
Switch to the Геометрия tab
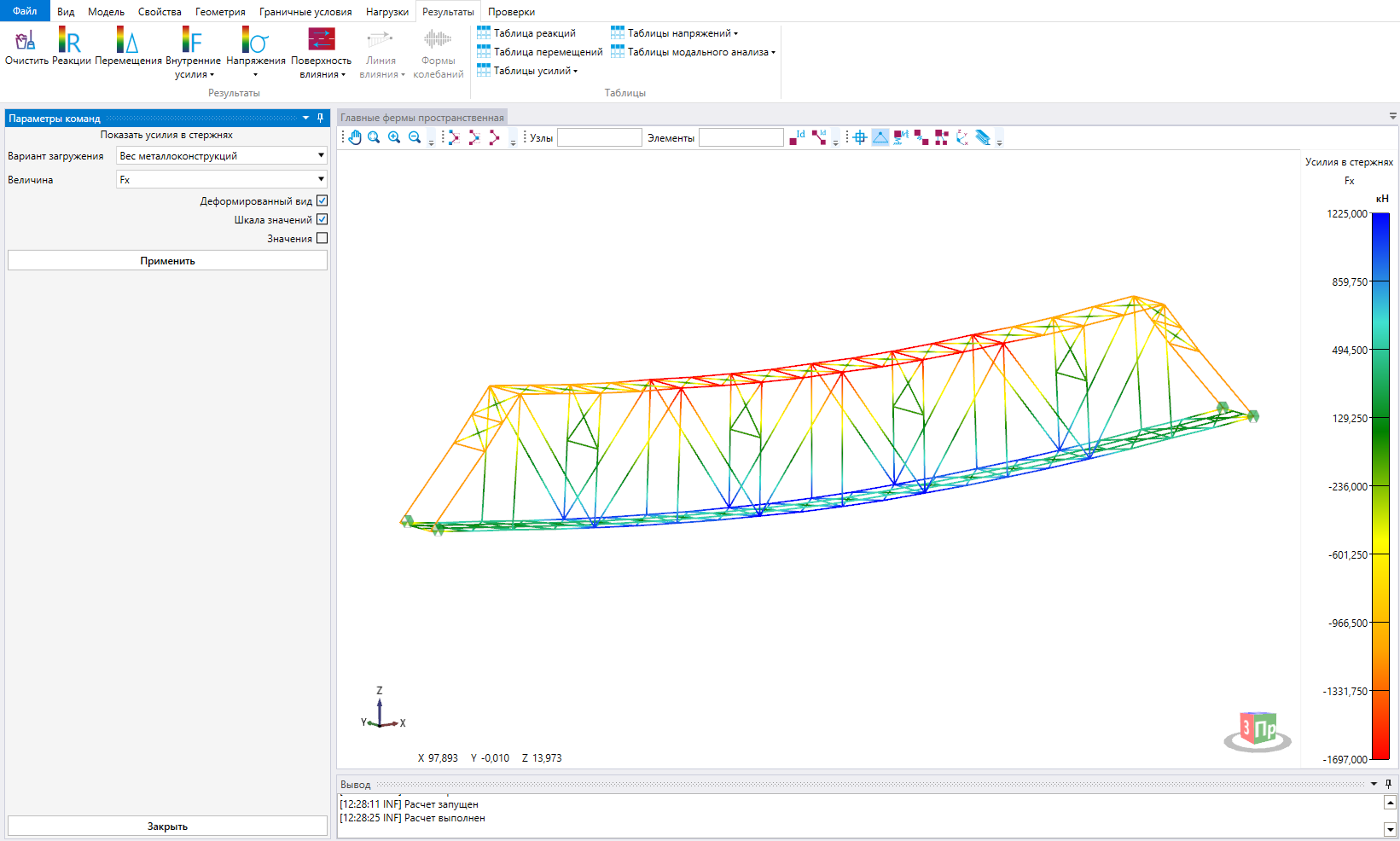(x=220, y=12)
